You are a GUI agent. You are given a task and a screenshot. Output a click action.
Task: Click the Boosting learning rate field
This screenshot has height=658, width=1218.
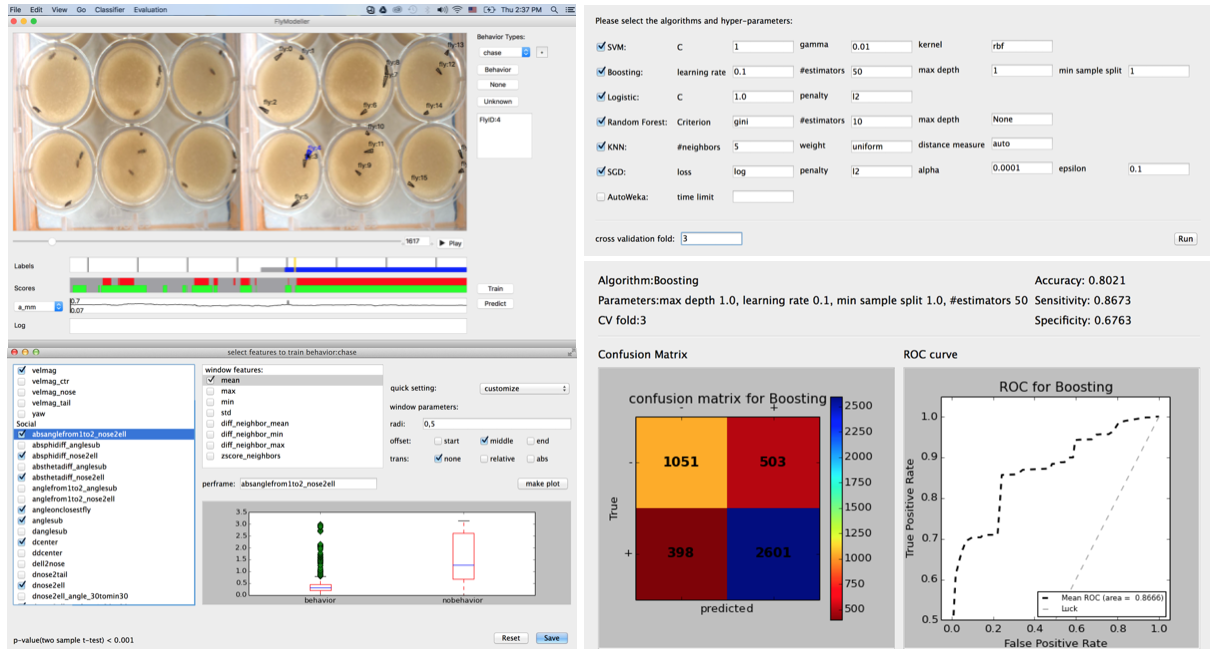[762, 71]
